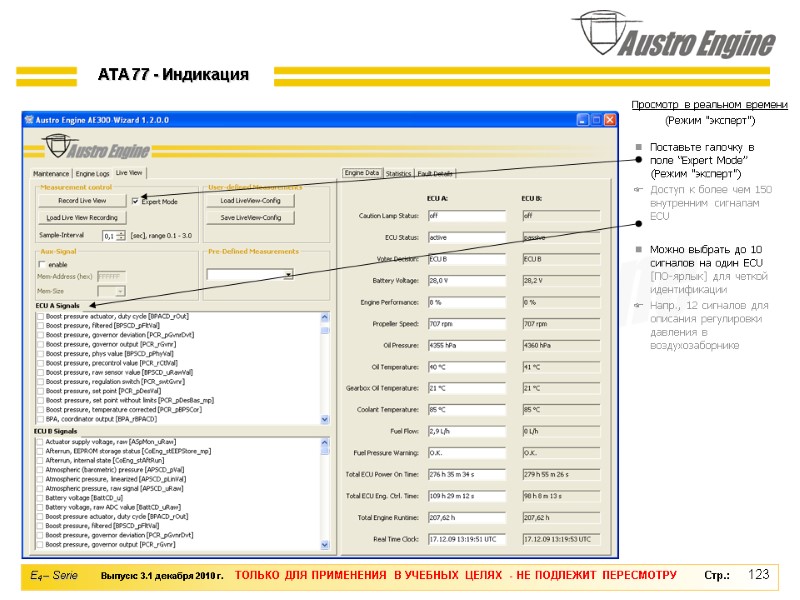Click the application icon in title bar
The width and height of the screenshot is (800, 600).
(x=29, y=120)
